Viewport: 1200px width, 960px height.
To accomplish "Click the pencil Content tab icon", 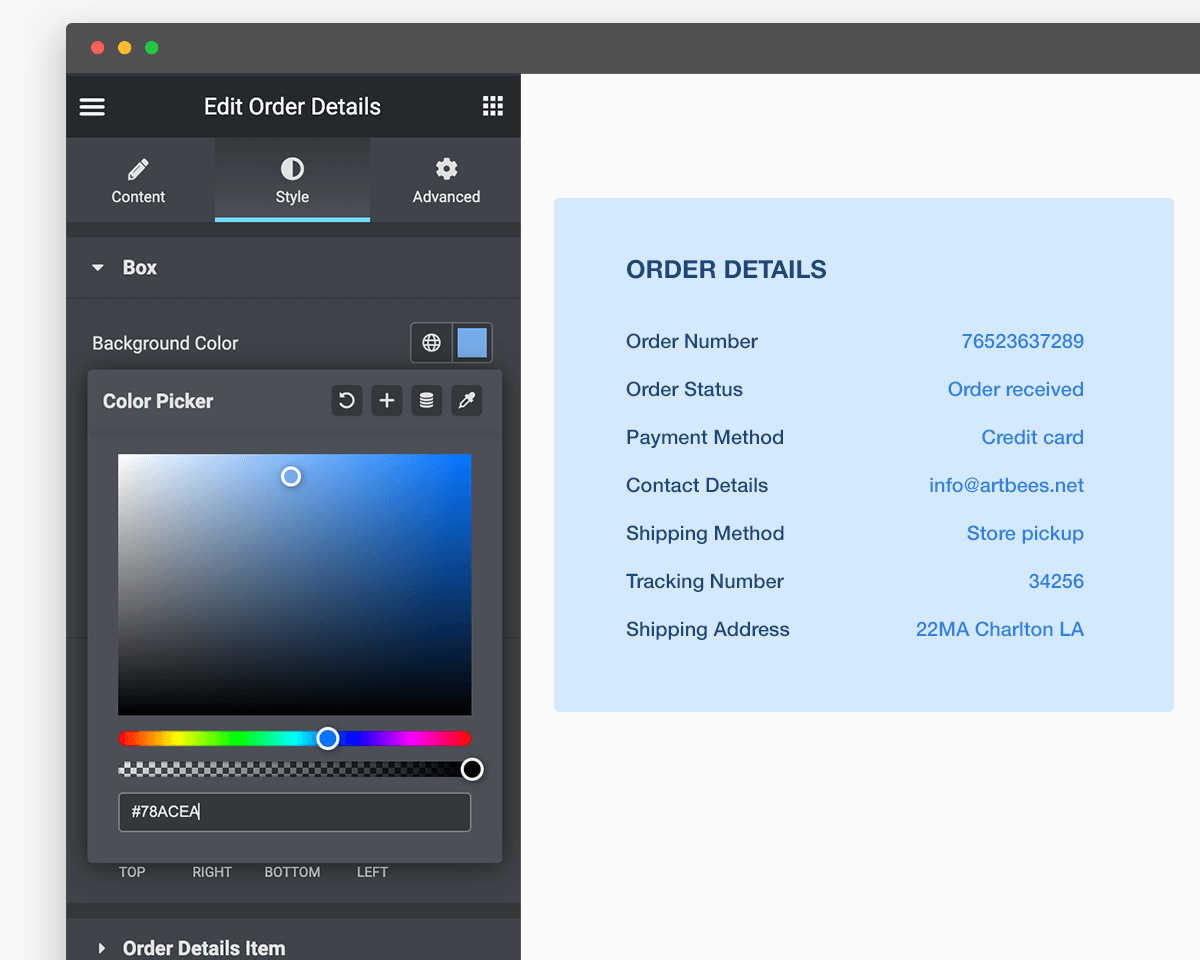I will click(x=138, y=169).
